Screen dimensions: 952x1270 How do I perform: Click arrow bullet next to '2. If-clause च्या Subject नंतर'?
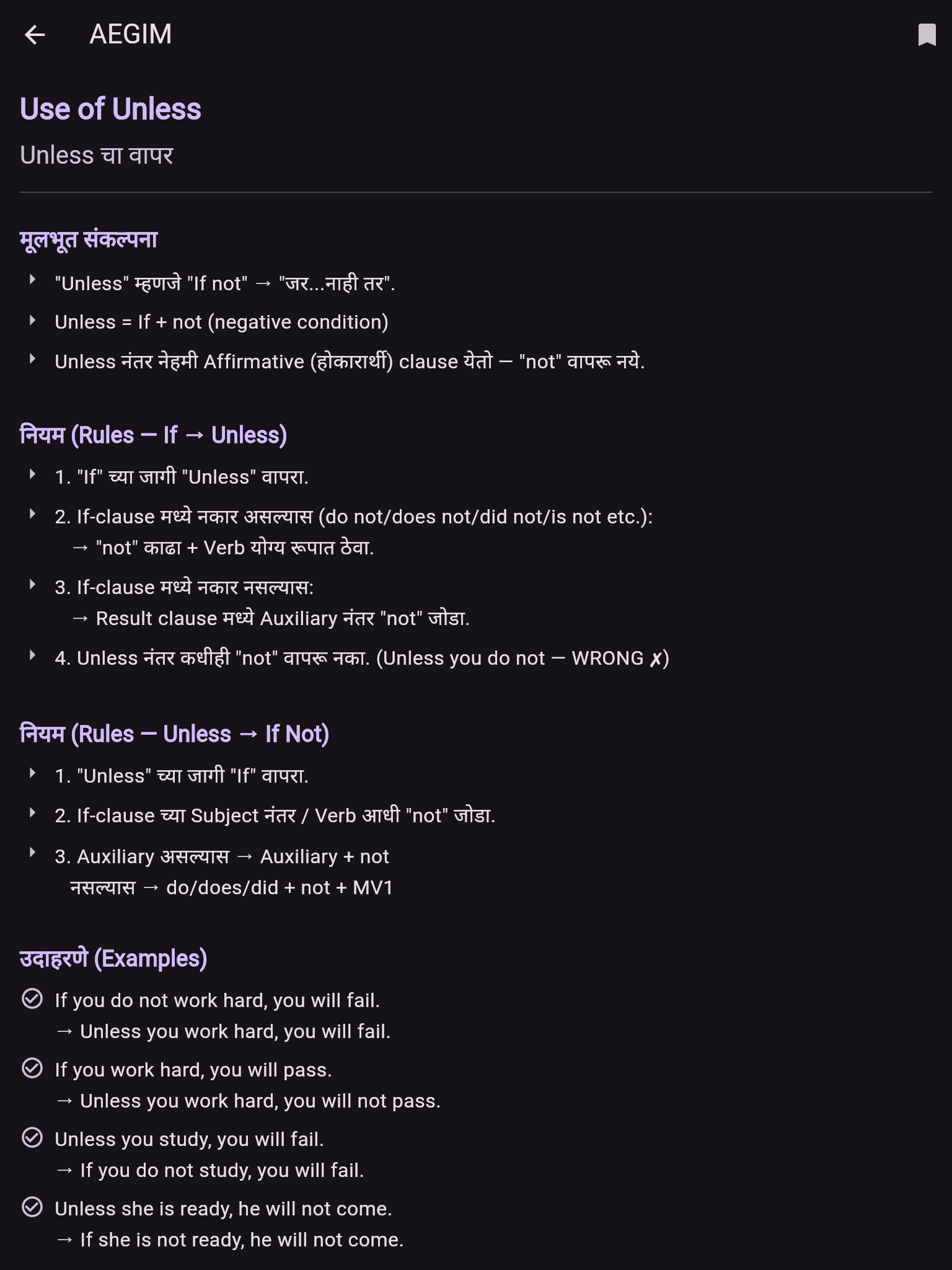point(32,813)
